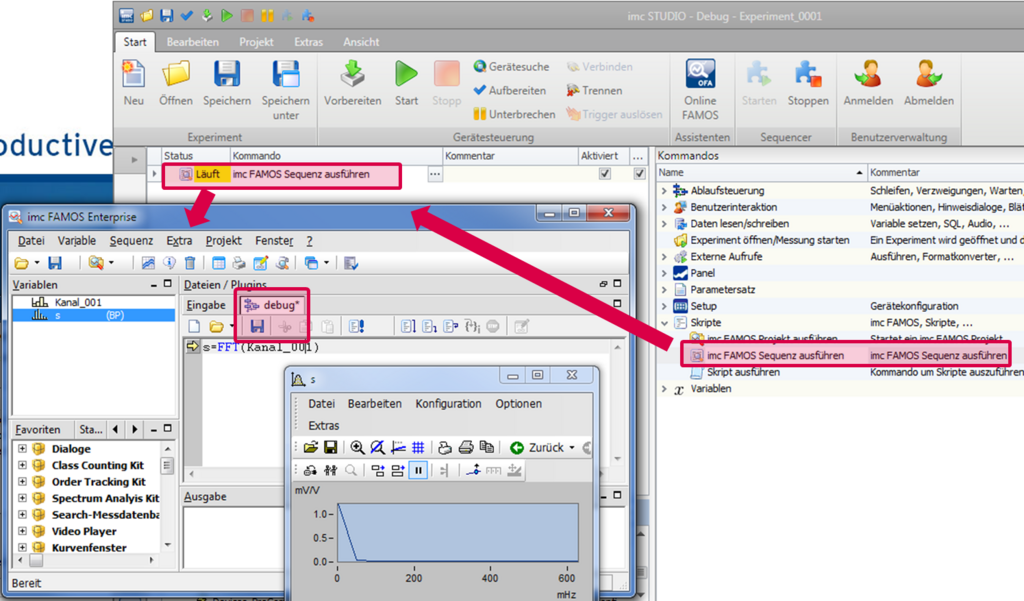
Task: Click the Vorbereiten icon in the ribbon
Action: [352, 75]
